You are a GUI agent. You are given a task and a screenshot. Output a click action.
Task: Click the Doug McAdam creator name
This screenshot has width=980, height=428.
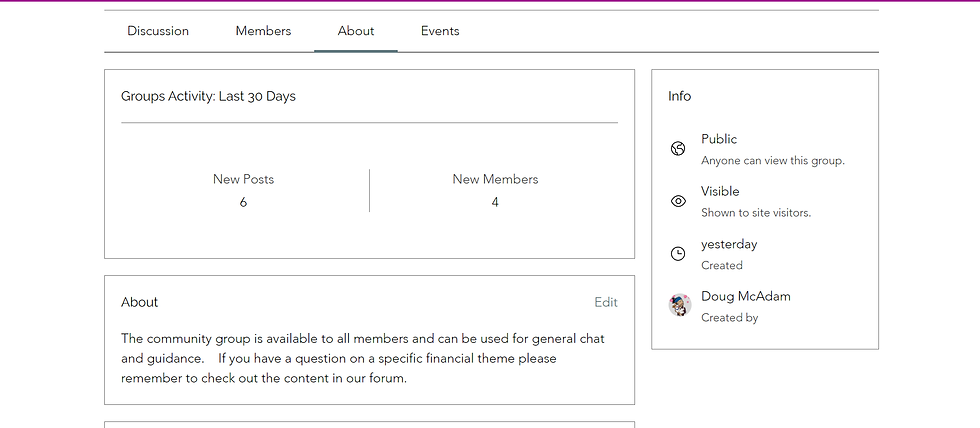746,296
